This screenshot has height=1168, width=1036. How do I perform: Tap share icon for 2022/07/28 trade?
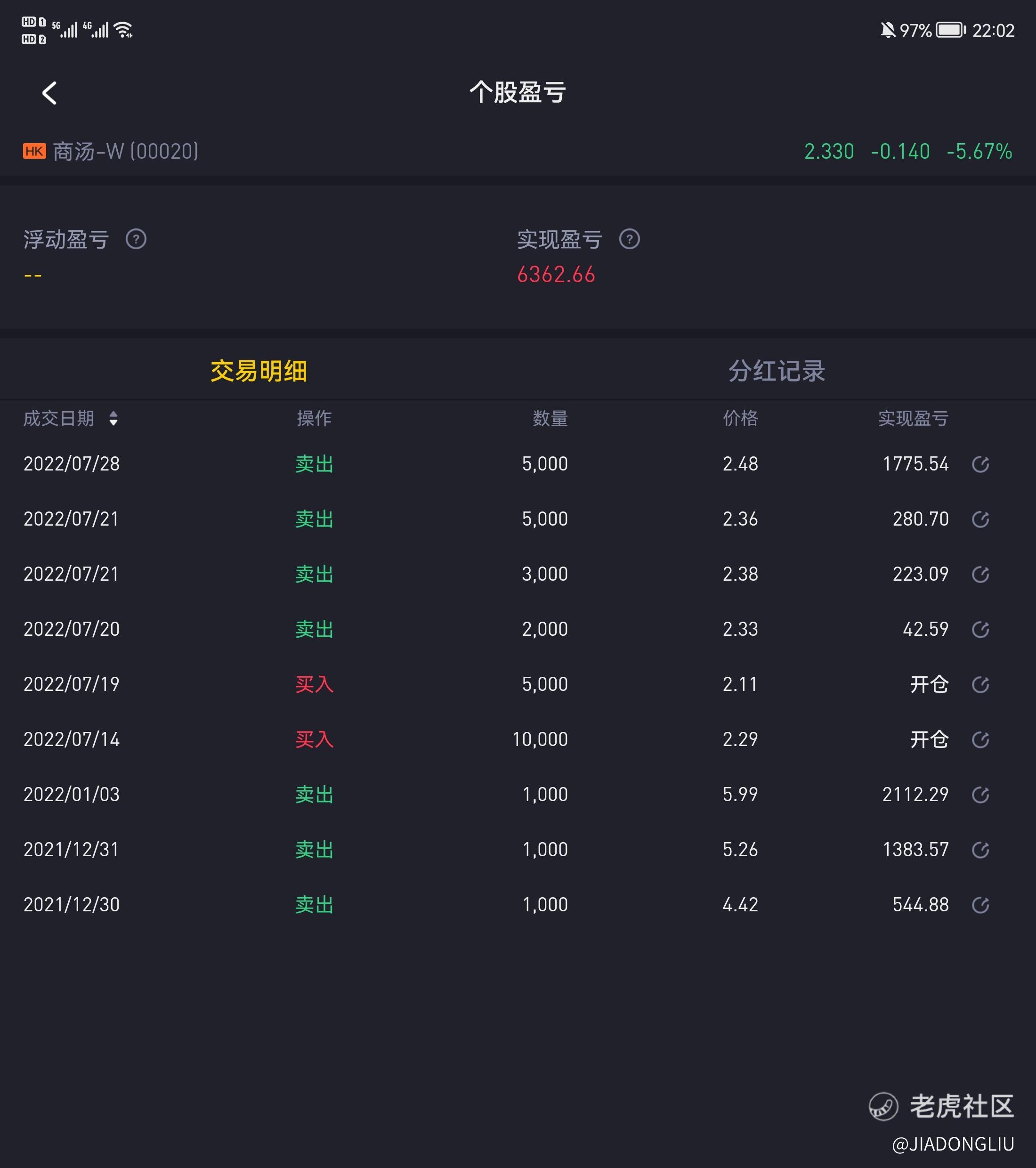point(980,464)
